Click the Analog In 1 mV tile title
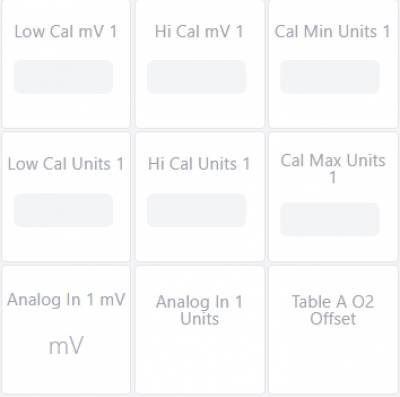The height and width of the screenshot is (397, 400). pyautogui.click(x=66, y=299)
